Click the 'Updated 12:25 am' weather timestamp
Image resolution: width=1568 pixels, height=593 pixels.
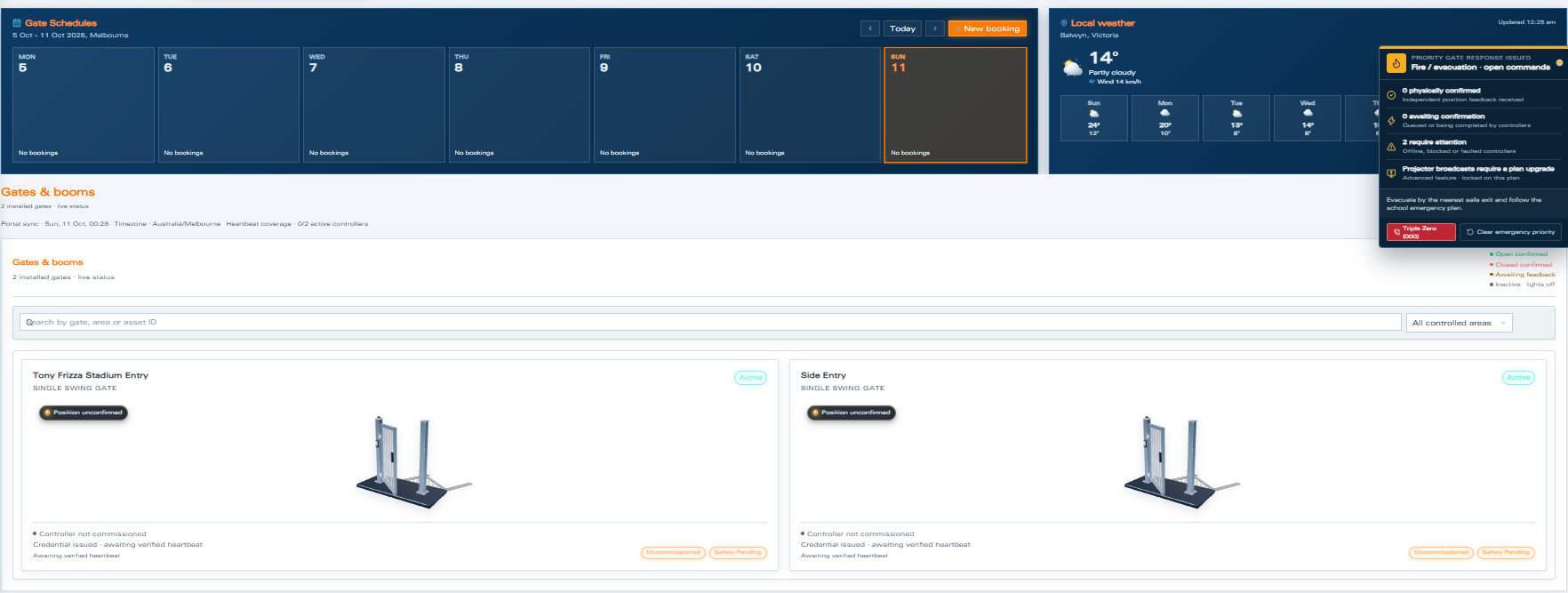[x=1527, y=22]
